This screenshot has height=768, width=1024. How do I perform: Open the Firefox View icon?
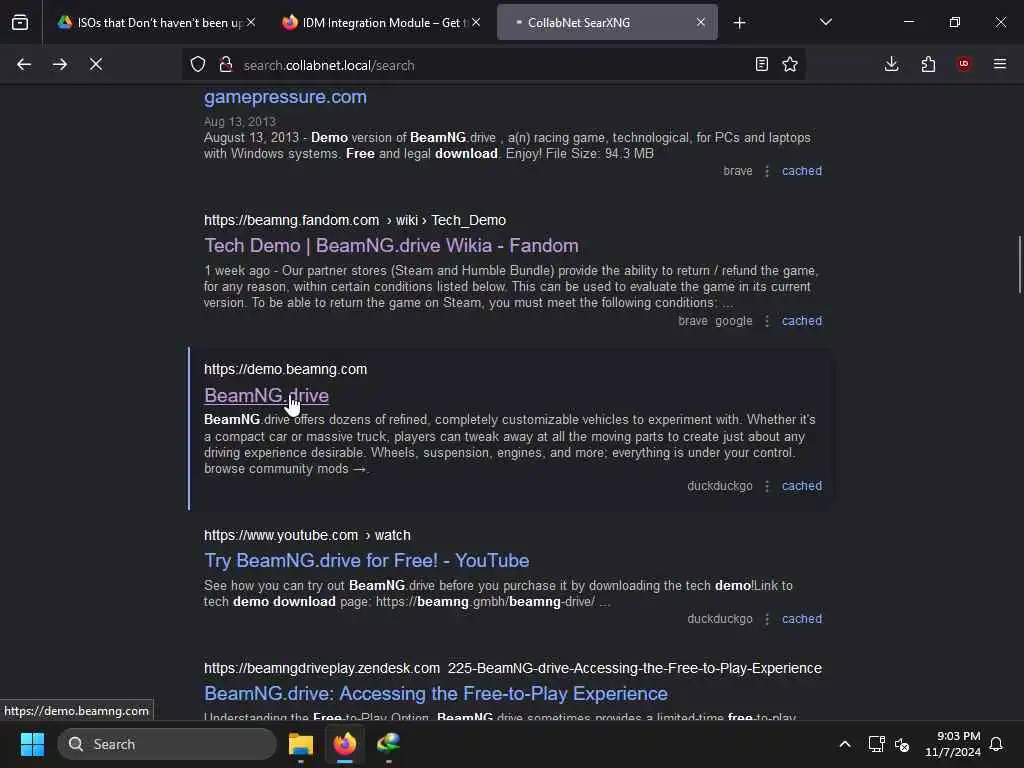[20, 22]
